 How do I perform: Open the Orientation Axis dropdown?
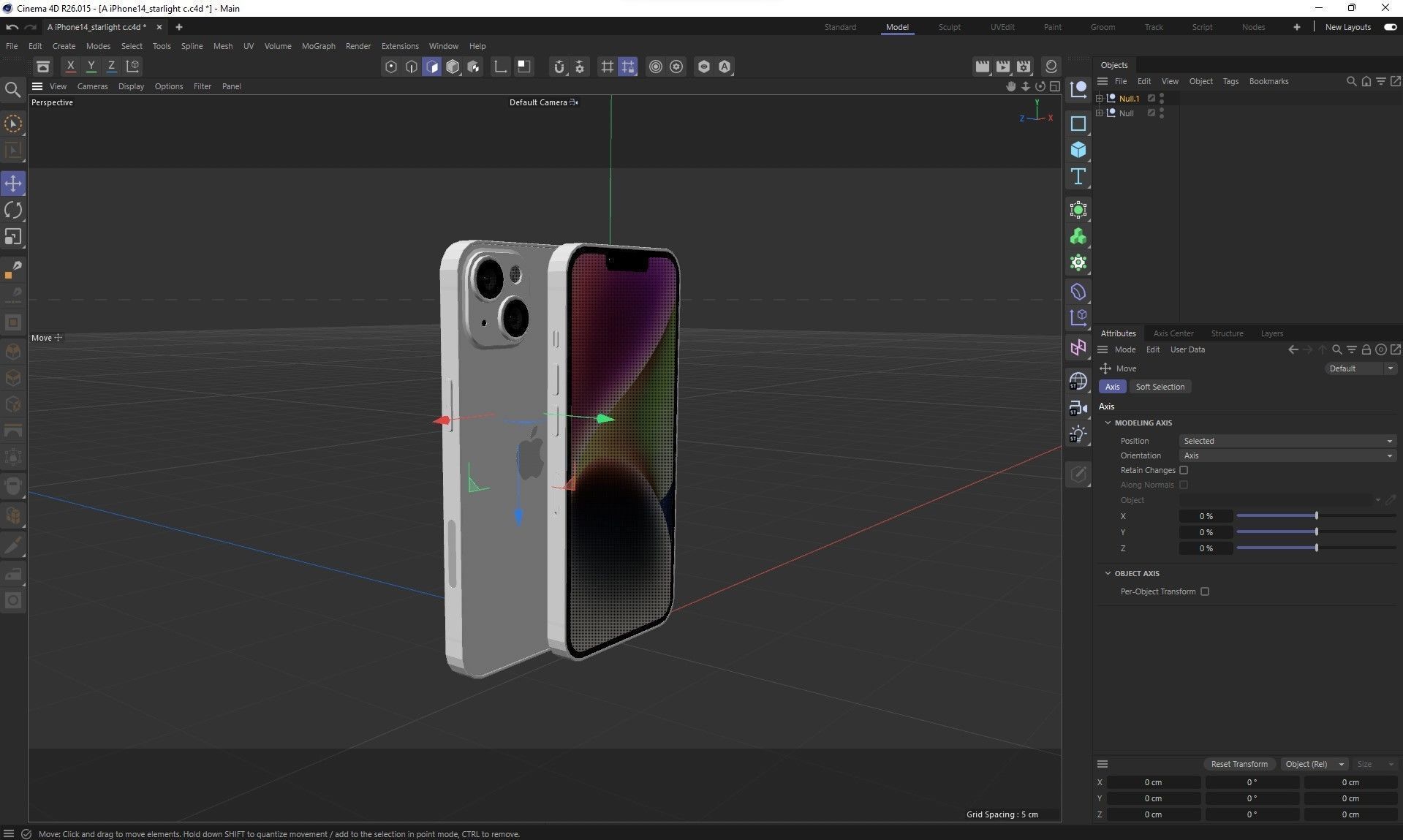pos(1287,455)
